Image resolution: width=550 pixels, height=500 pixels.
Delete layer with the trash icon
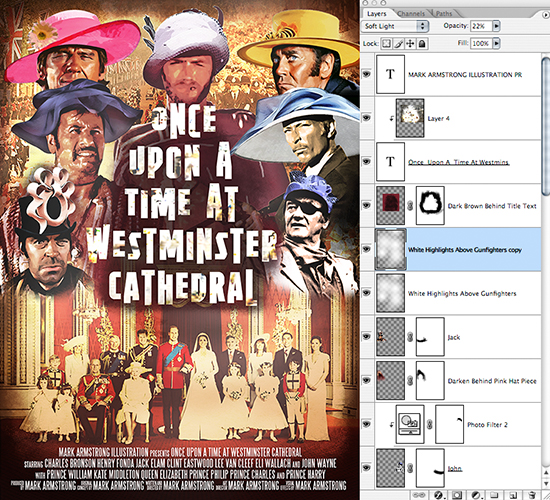coord(531,495)
